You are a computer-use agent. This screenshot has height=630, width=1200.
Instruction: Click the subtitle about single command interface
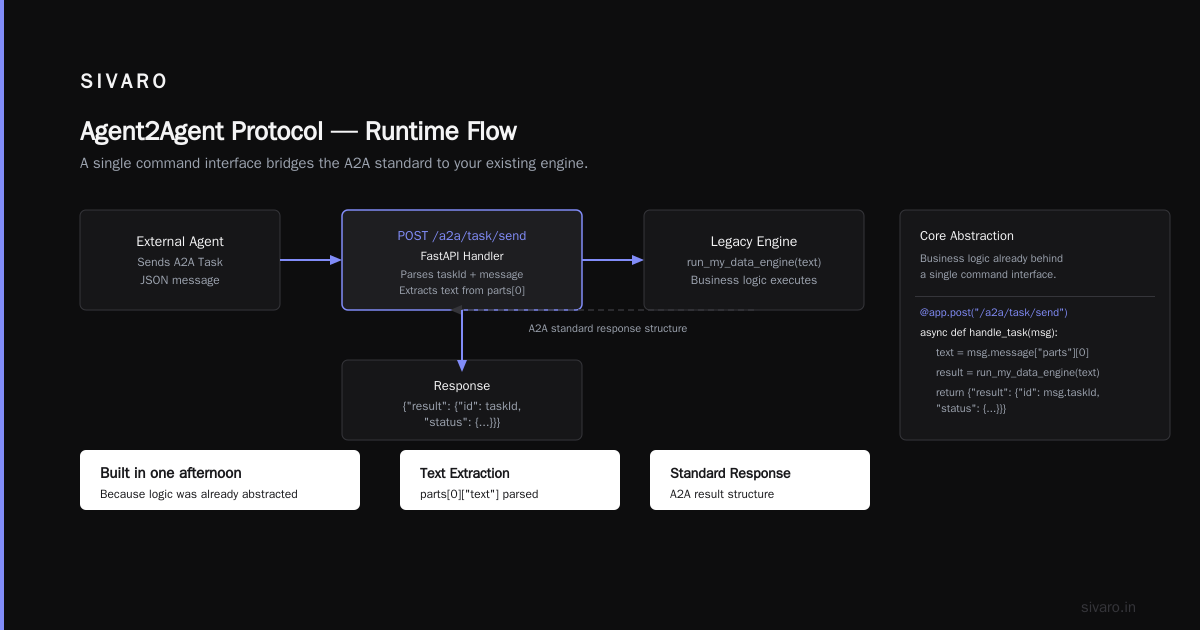(334, 163)
